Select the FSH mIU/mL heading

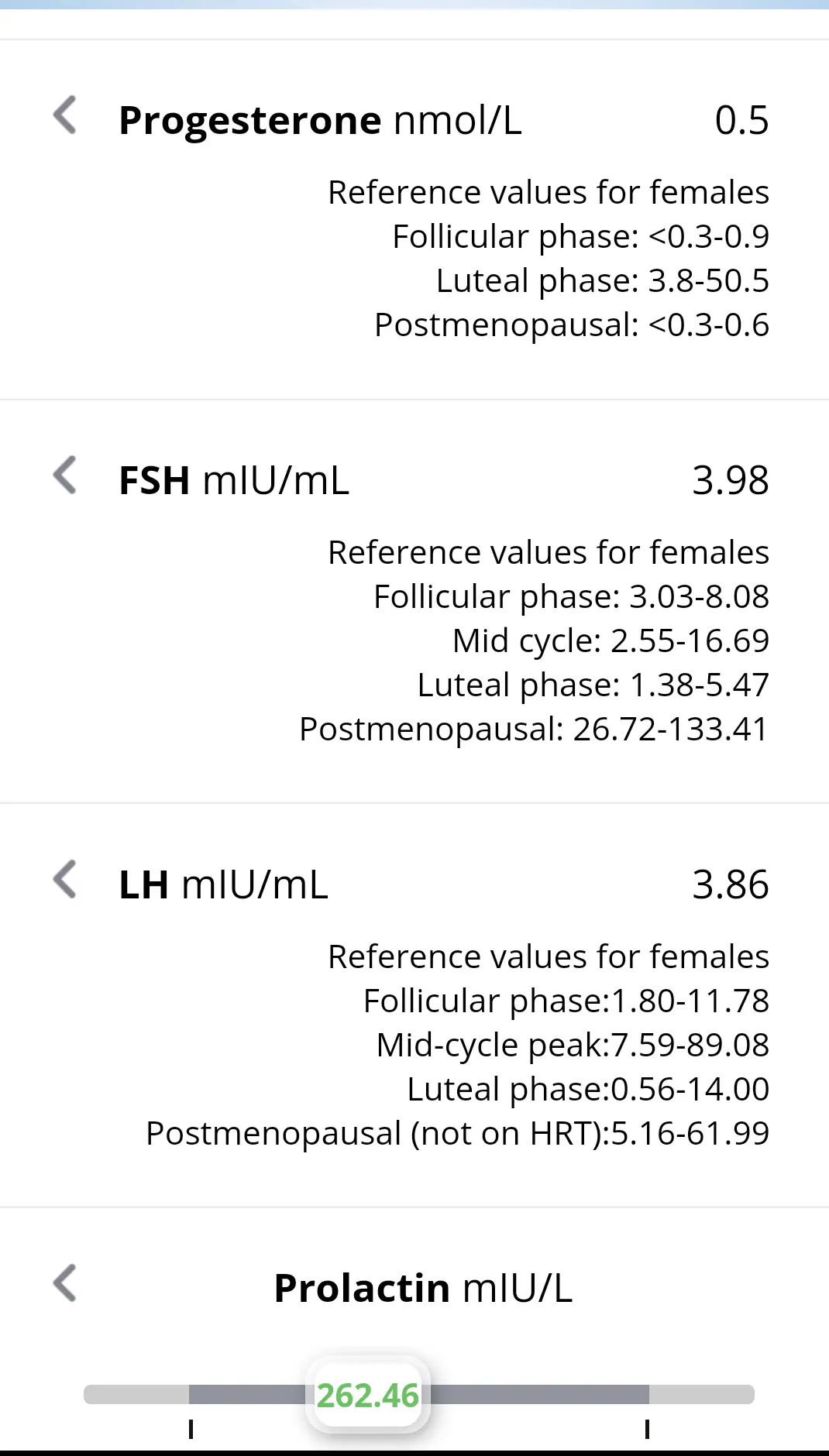(x=234, y=480)
